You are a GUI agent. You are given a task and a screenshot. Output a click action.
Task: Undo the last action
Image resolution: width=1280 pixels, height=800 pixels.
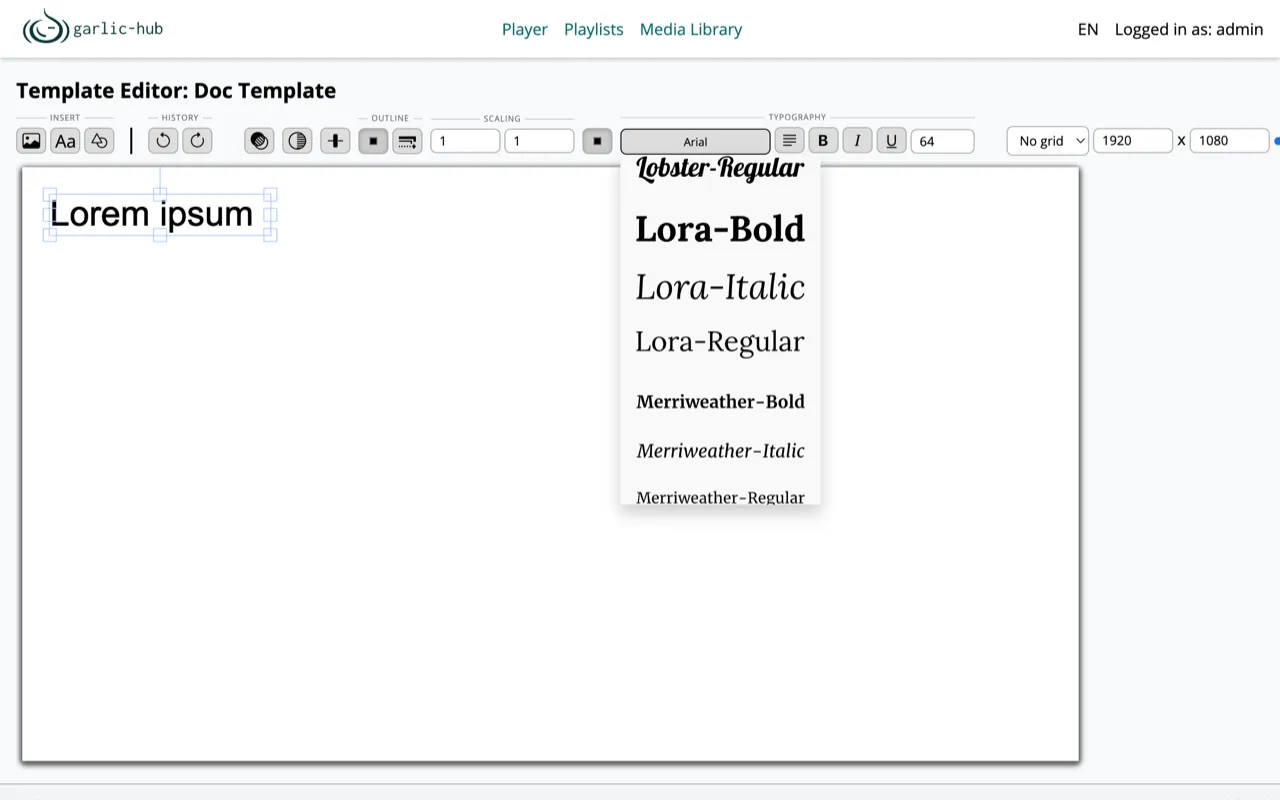point(163,141)
